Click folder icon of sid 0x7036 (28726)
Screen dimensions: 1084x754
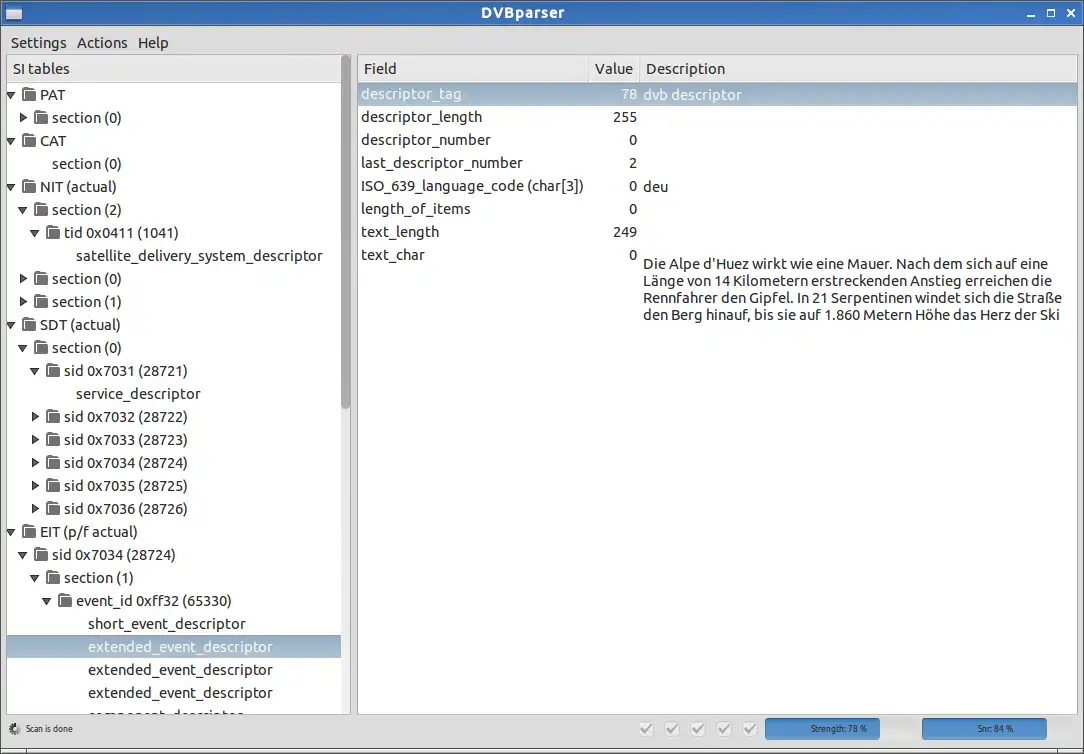click(53, 509)
